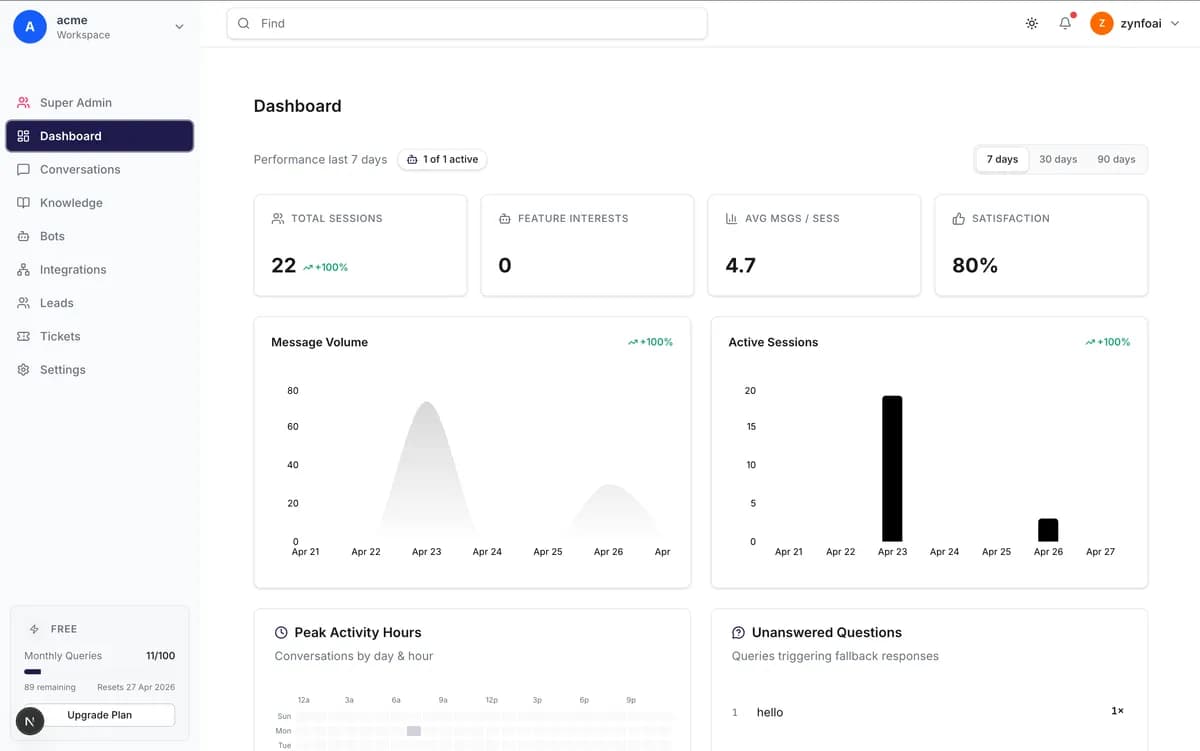The image size is (1200, 751).
Task: Click the Super Admin users icon
Action: [24, 103]
